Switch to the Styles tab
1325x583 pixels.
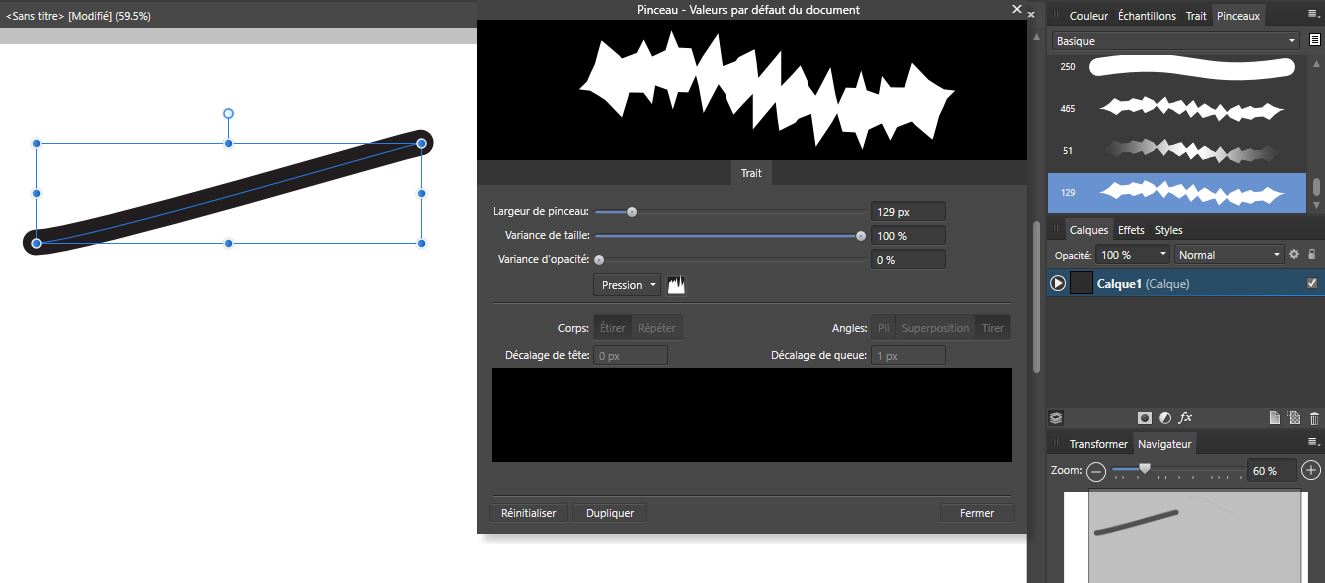click(1169, 230)
